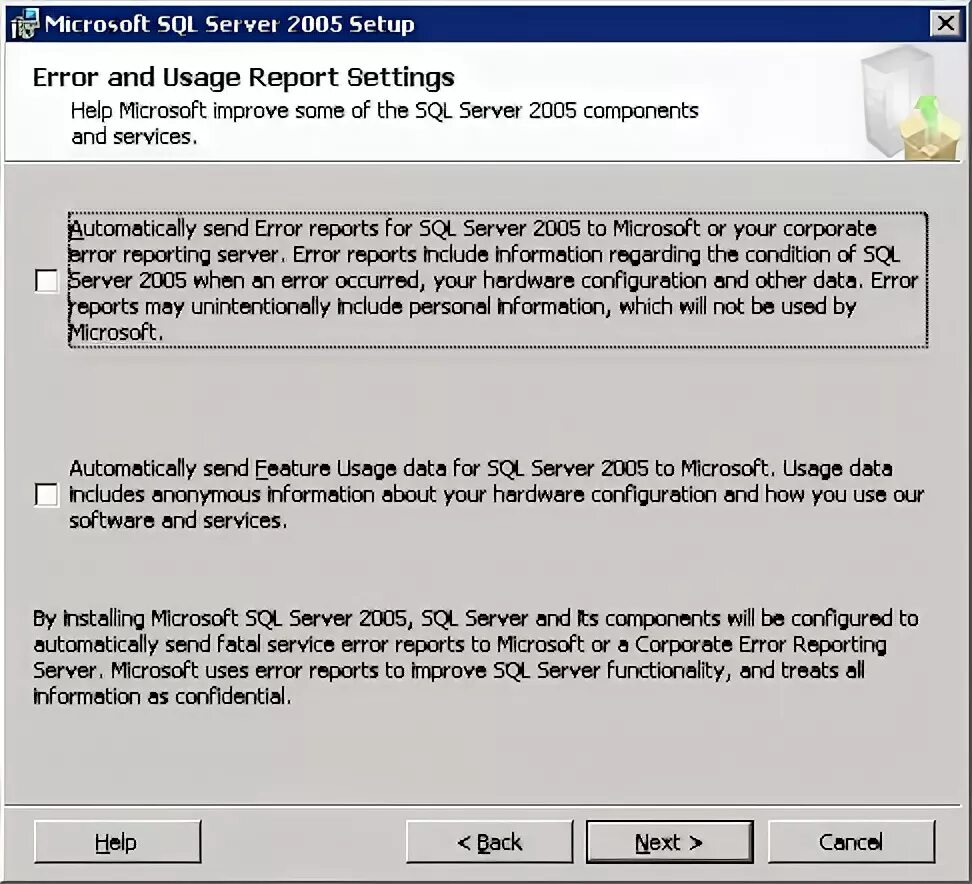
Task: Click 'Help Microsoft improve some of' subtitle text
Action: (384, 123)
